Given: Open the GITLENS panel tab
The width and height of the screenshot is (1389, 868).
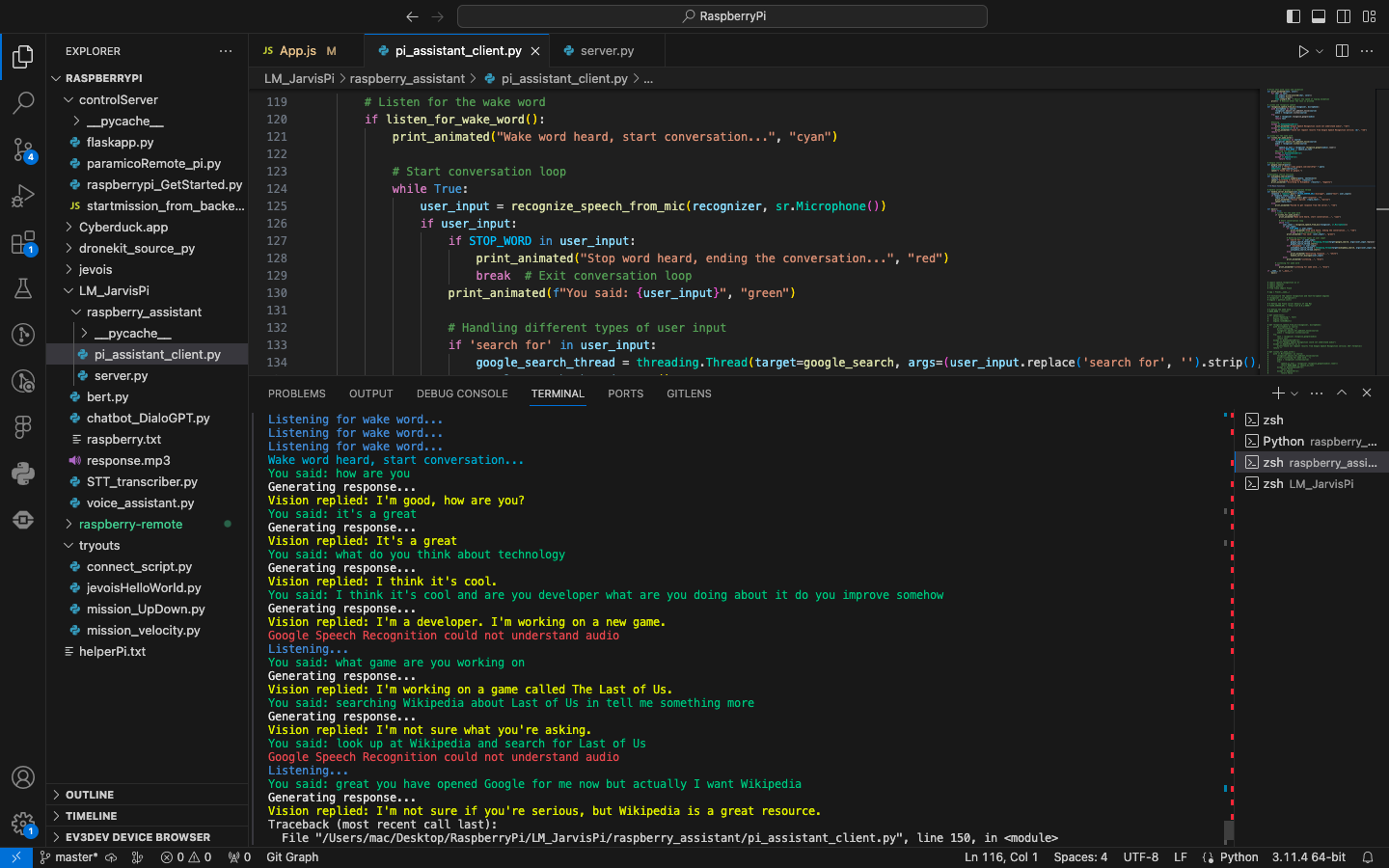Looking at the screenshot, I should (689, 393).
